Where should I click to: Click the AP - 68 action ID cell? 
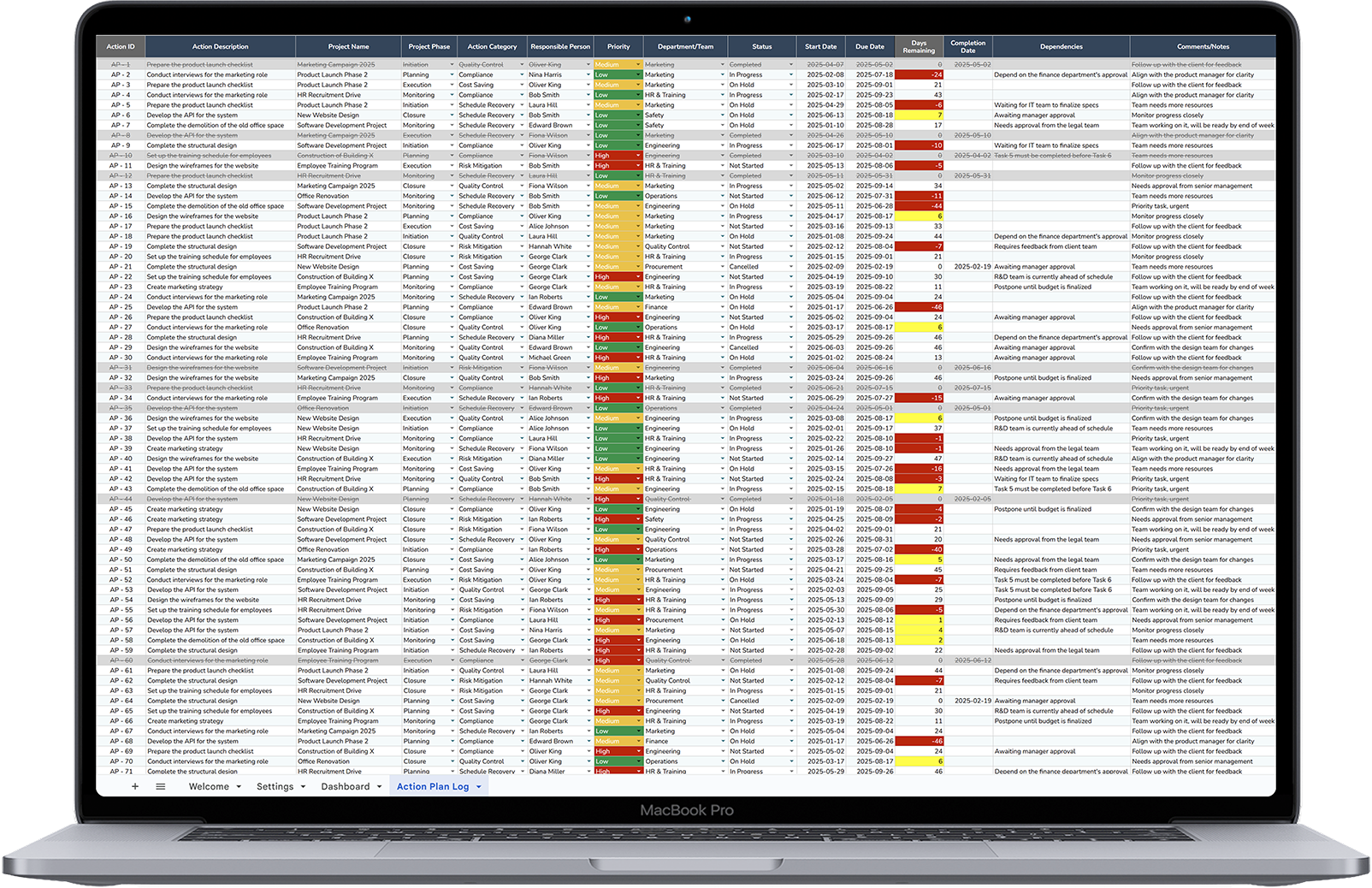click(121, 741)
